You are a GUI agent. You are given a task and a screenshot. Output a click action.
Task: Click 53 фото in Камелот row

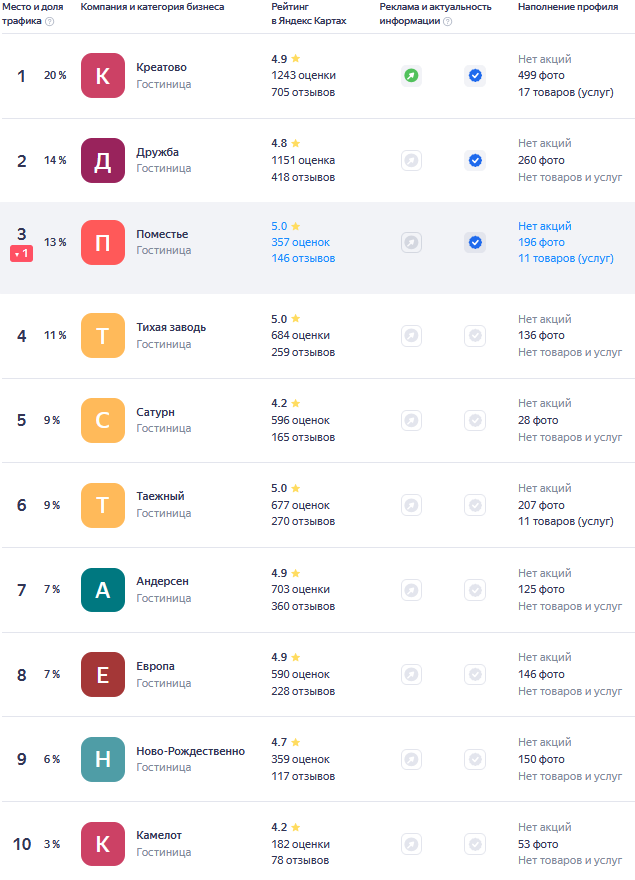coord(538,844)
